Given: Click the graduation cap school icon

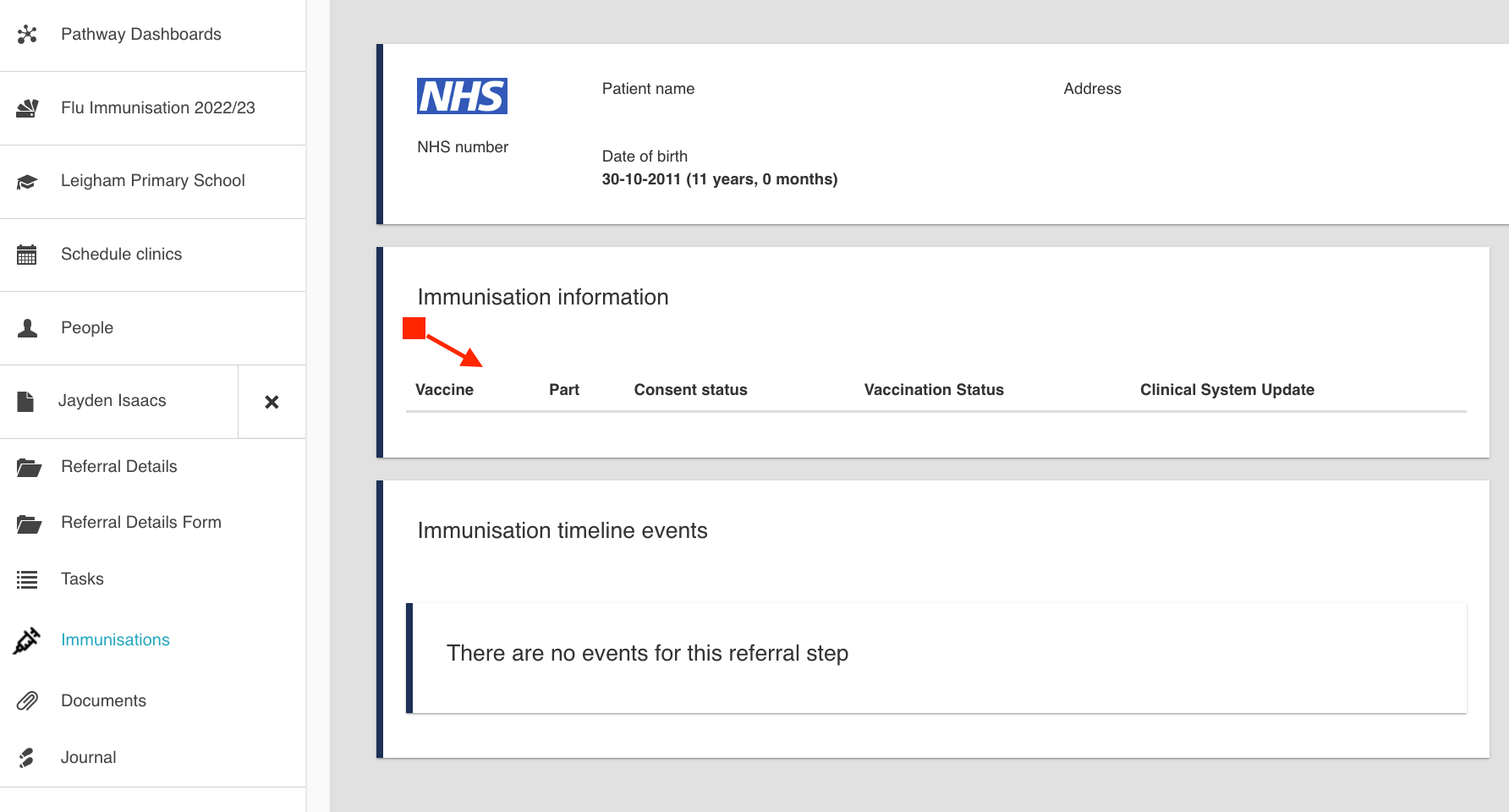Looking at the screenshot, I should click(27, 182).
